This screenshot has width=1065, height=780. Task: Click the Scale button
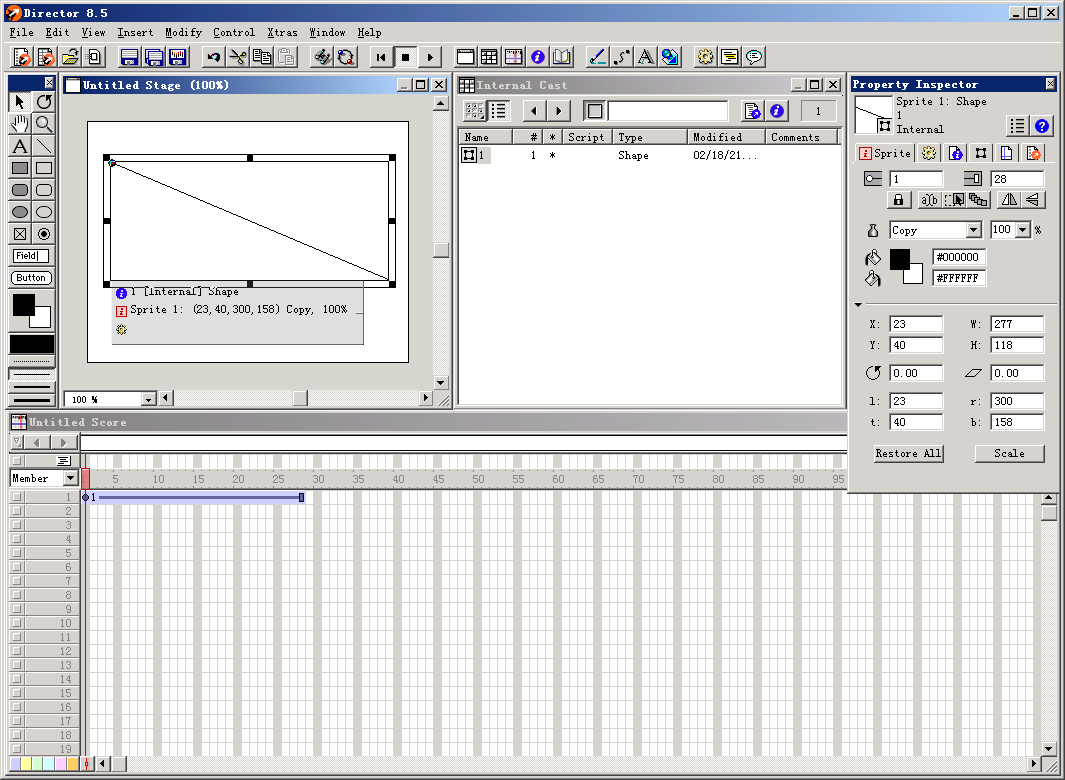click(x=1009, y=453)
